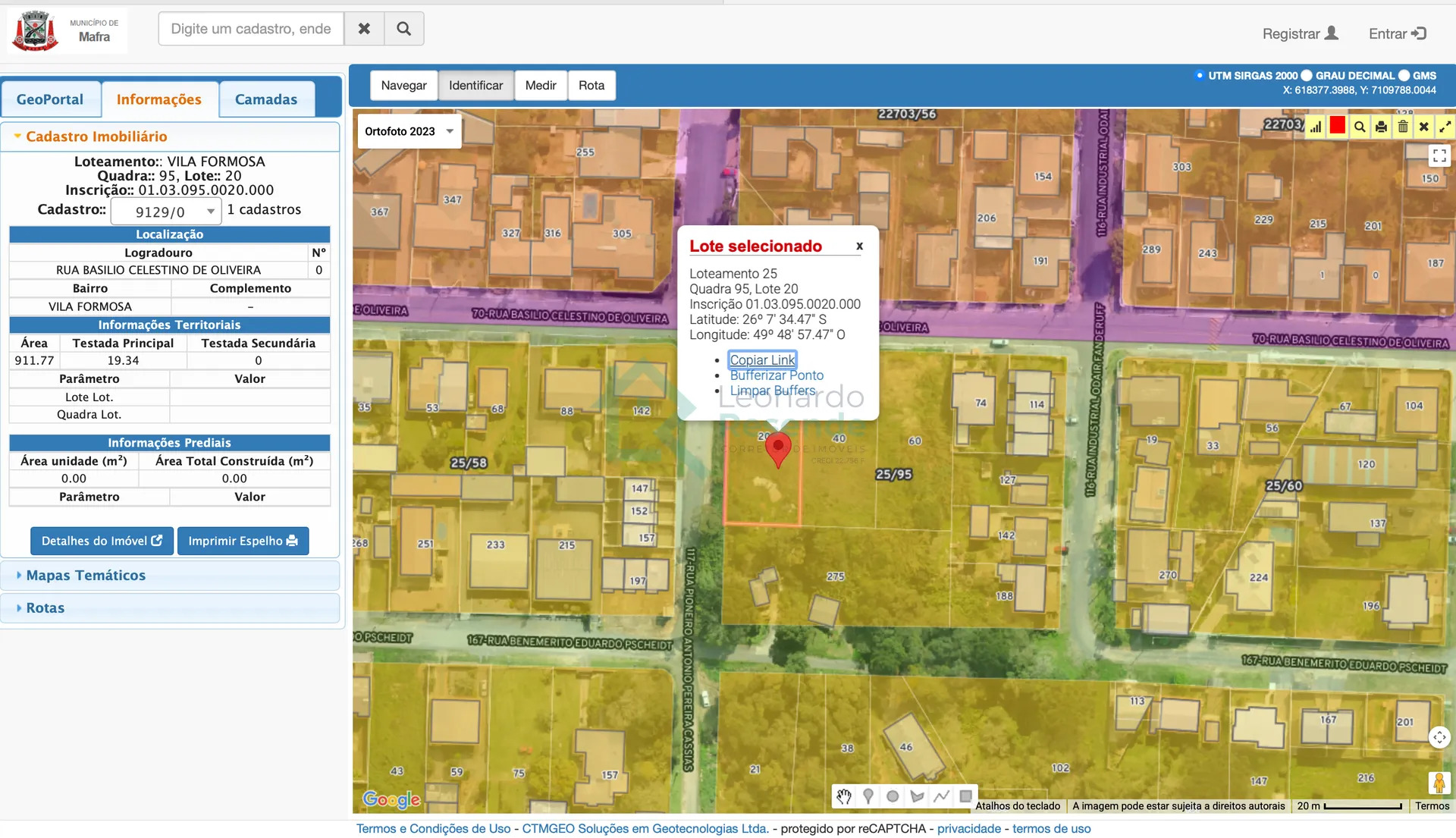1456x838 pixels.
Task: Click RUA BASILIO CELESTINO DE OLIVEIRA cell
Action: [x=158, y=270]
